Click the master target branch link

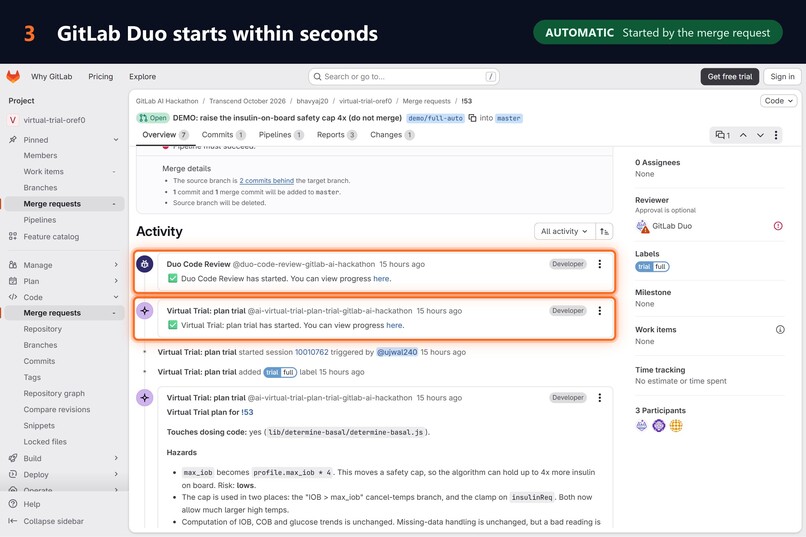tap(509, 118)
